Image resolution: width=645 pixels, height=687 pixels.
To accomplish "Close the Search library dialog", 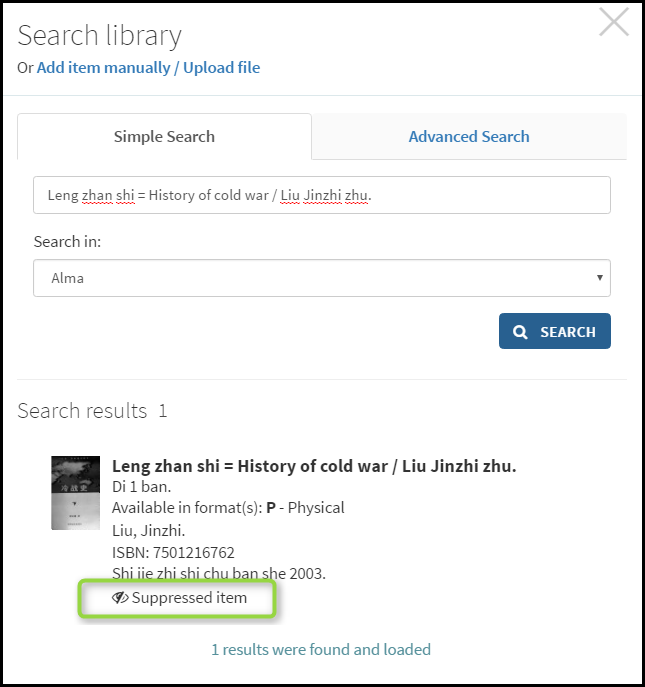I will (x=613, y=22).
